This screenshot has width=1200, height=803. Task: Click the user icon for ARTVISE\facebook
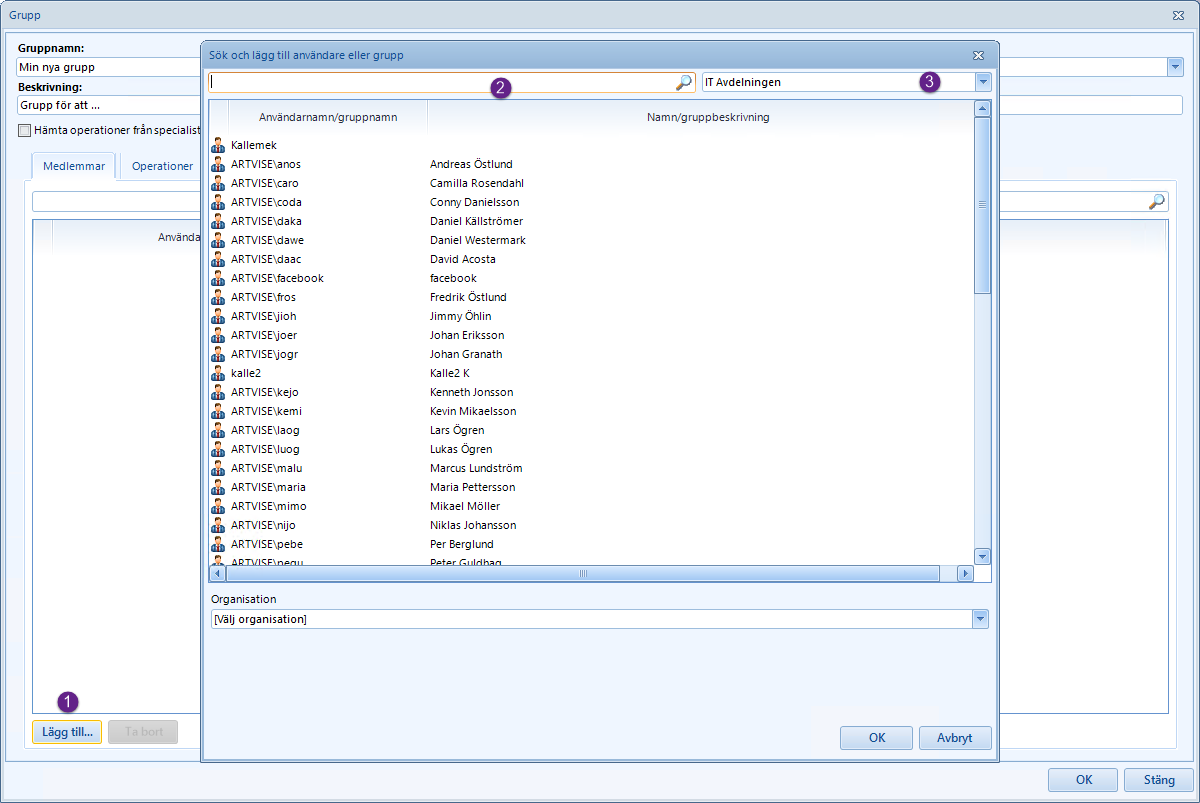pyautogui.click(x=218, y=279)
